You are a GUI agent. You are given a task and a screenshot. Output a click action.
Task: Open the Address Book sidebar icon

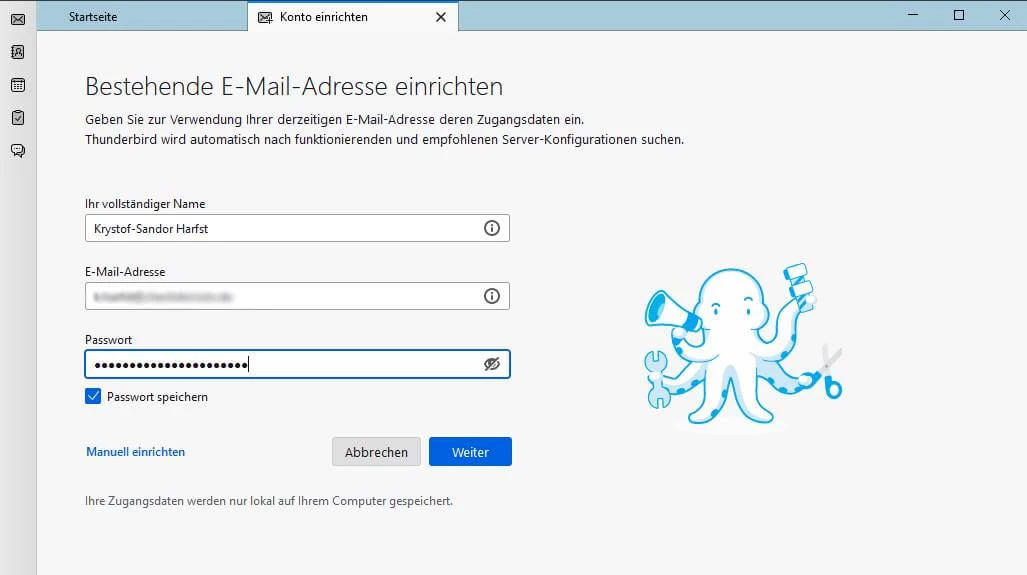click(x=18, y=52)
